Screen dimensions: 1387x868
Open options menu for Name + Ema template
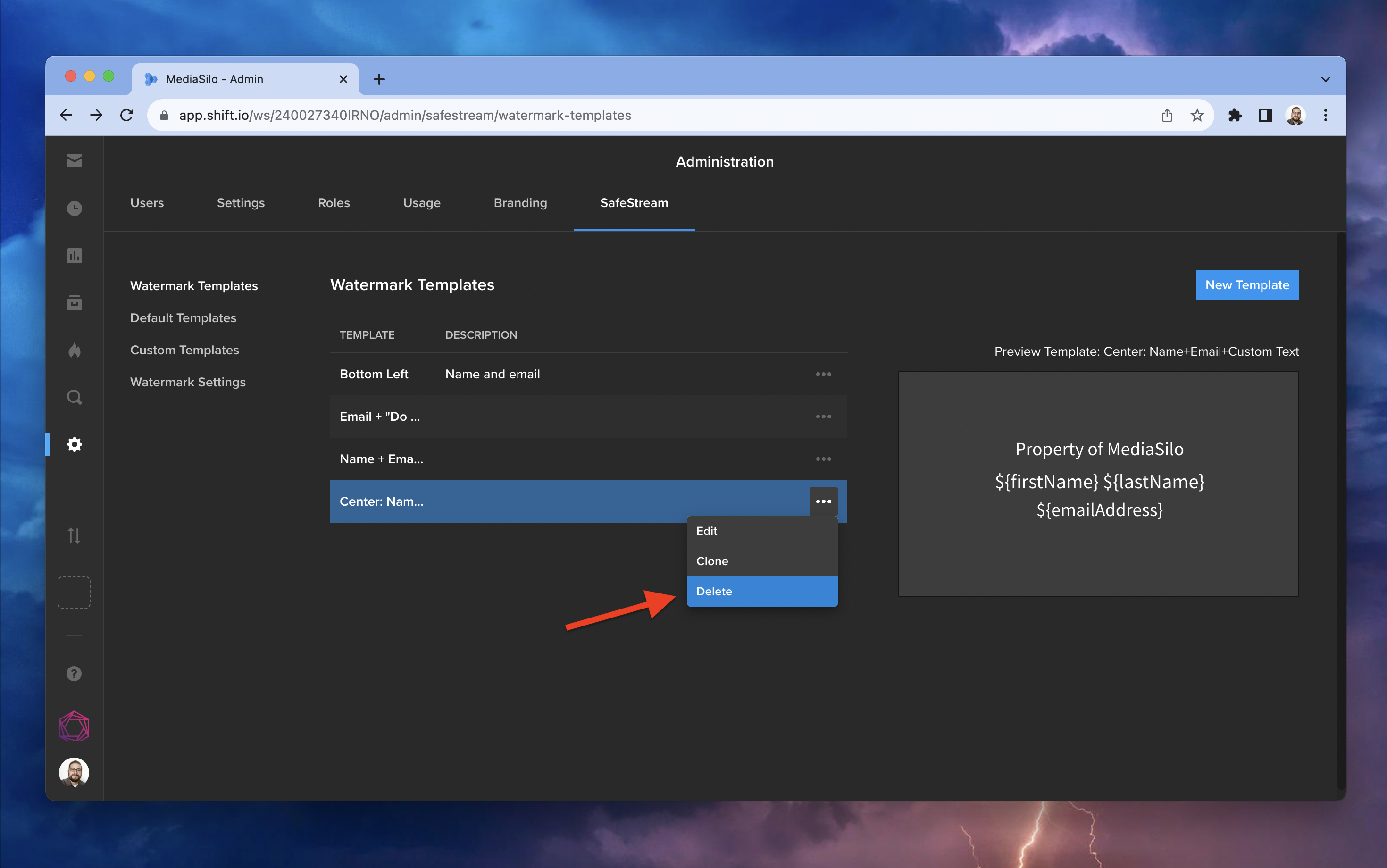823,459
